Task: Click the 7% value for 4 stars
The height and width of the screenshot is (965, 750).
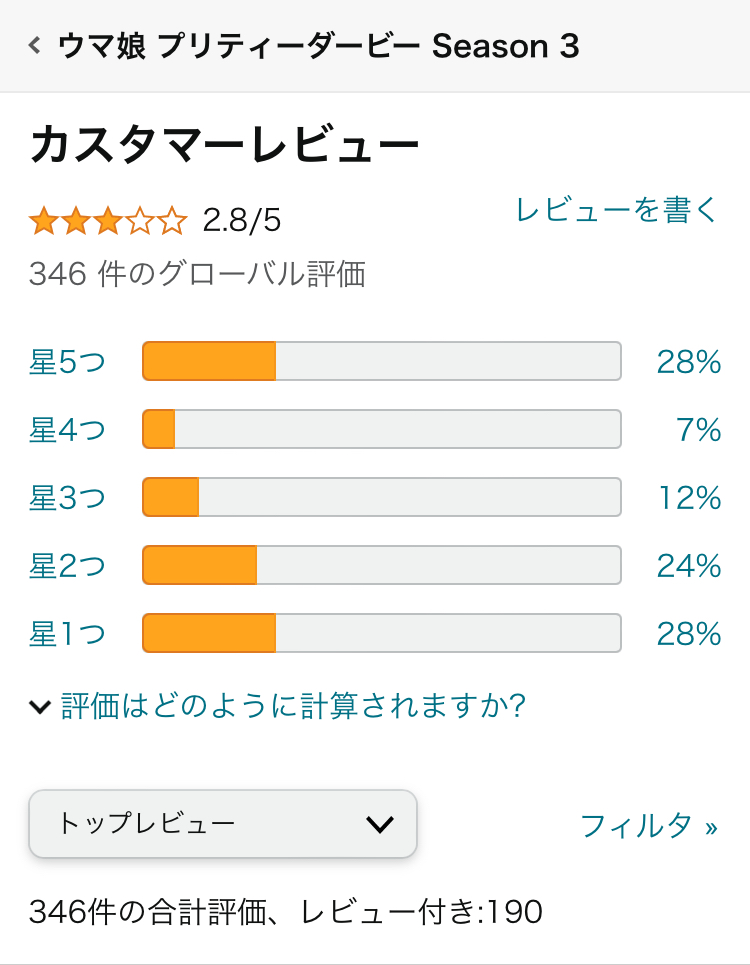Action: (x=699, y=430)
